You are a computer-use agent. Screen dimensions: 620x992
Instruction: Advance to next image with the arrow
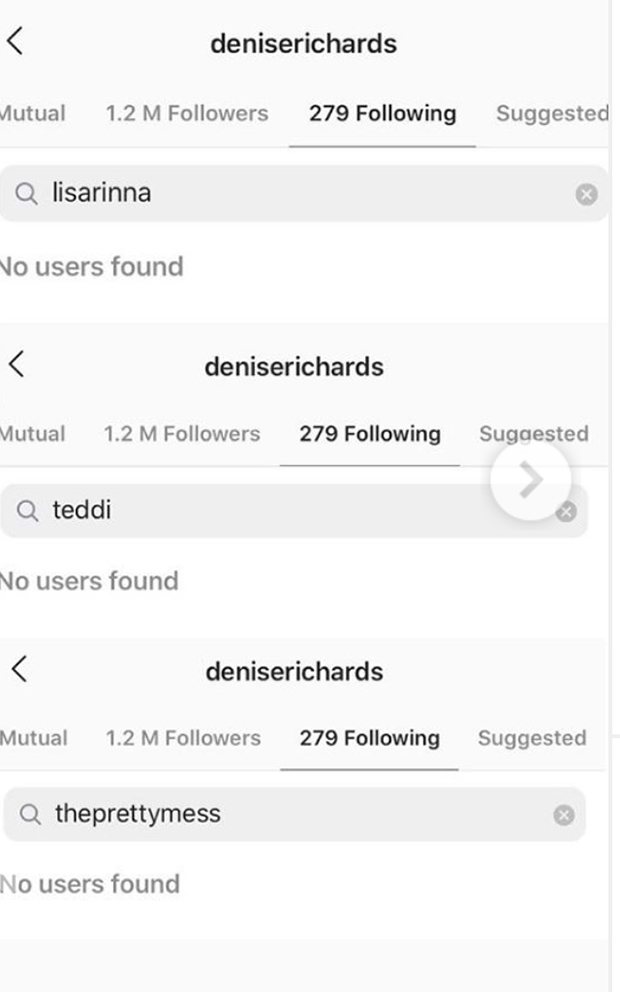[x=530, y=480]
